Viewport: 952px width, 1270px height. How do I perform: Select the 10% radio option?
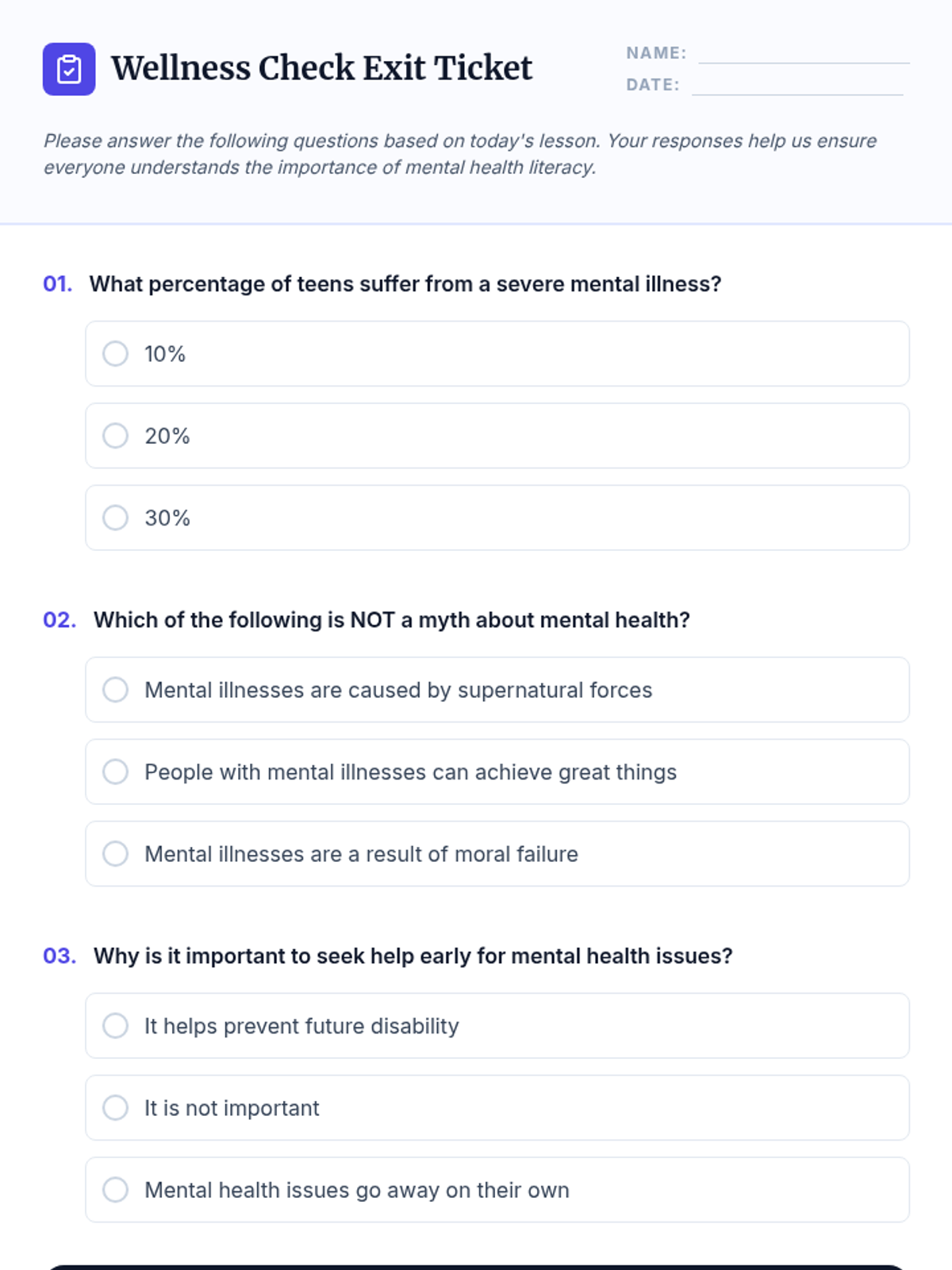pyautogui.click(x=116, y=354)
